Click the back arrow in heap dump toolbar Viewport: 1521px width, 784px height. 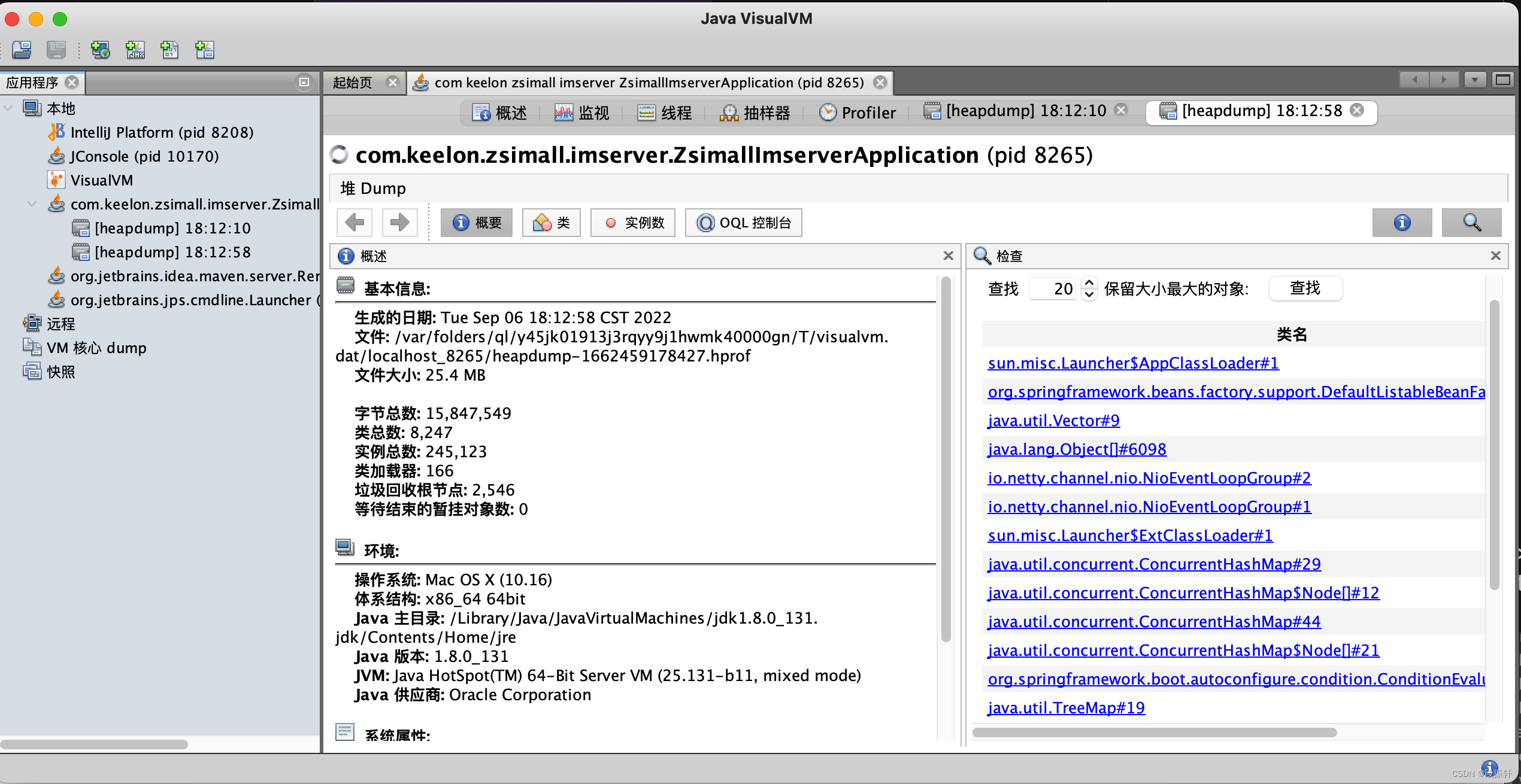click(x=355, y=223)
